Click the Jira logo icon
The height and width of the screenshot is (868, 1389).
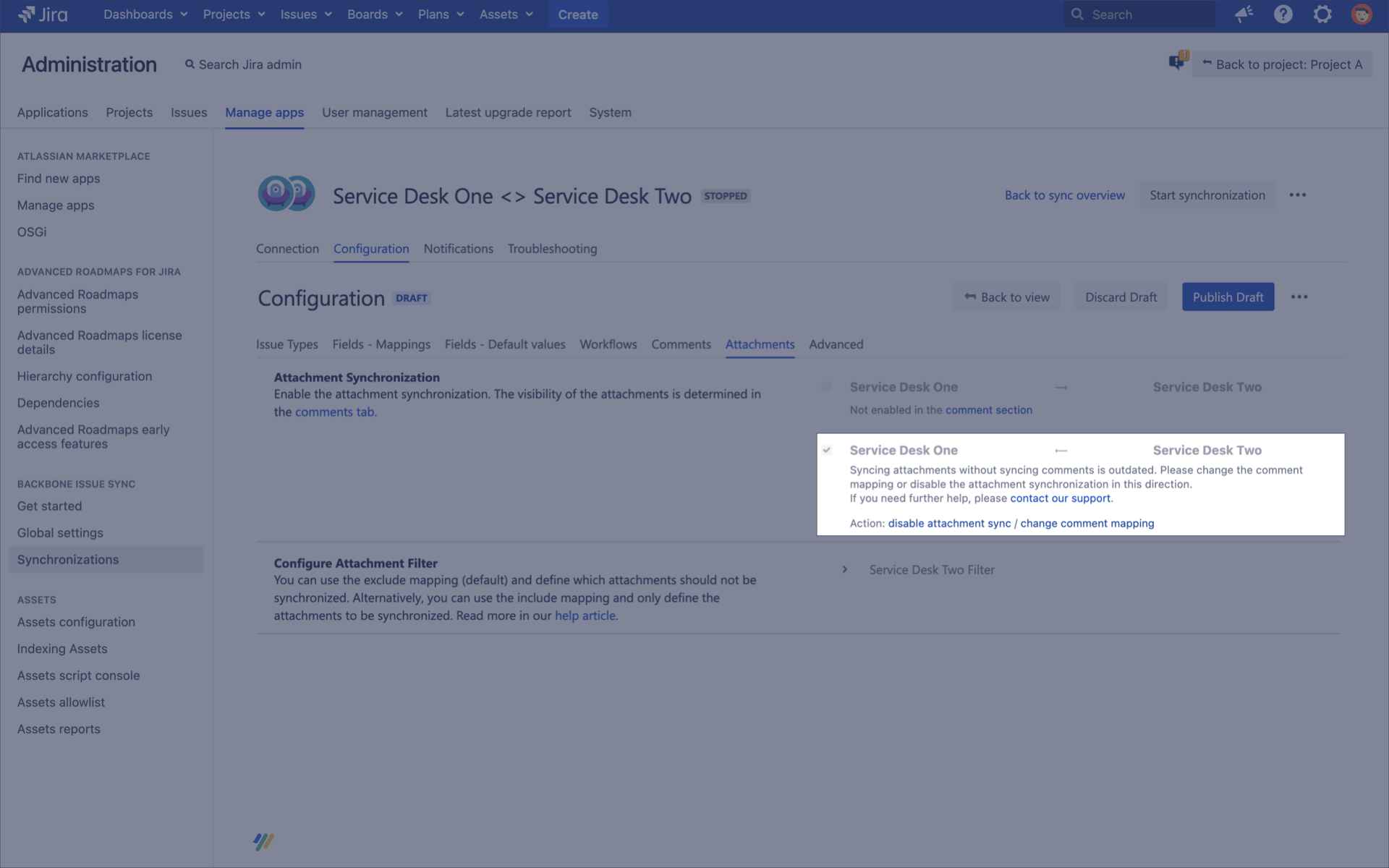coord(27,14)
